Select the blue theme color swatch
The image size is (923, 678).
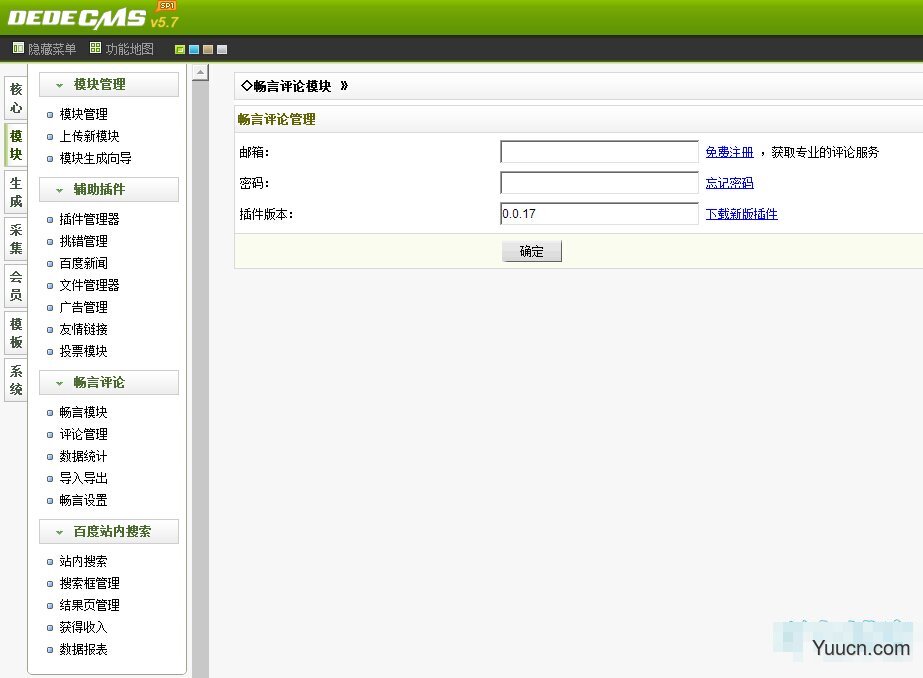pyautogui.click(x=194, y=49)
